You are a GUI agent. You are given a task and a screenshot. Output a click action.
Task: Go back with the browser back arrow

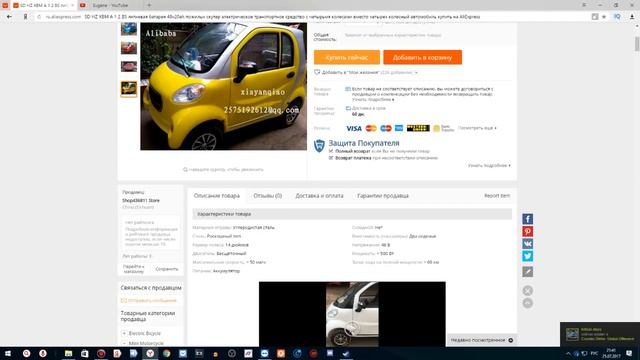[9, 17]
